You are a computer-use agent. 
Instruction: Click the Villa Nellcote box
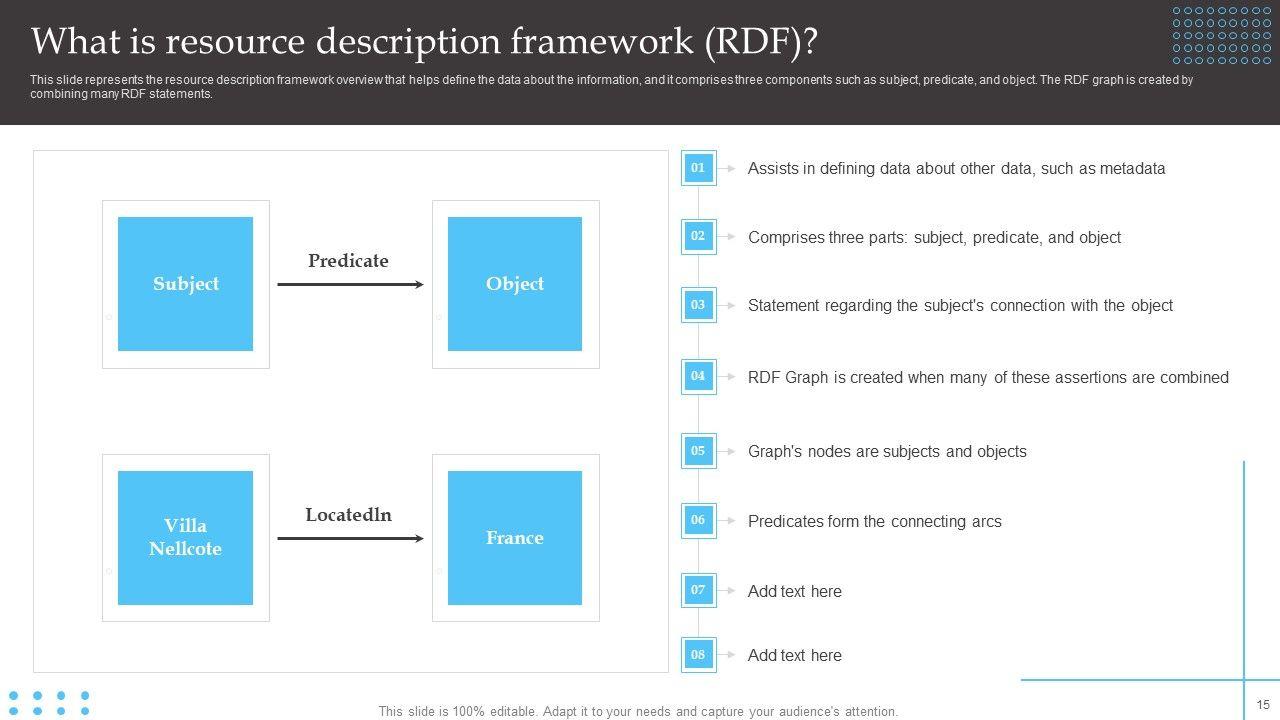coord(185,538)
